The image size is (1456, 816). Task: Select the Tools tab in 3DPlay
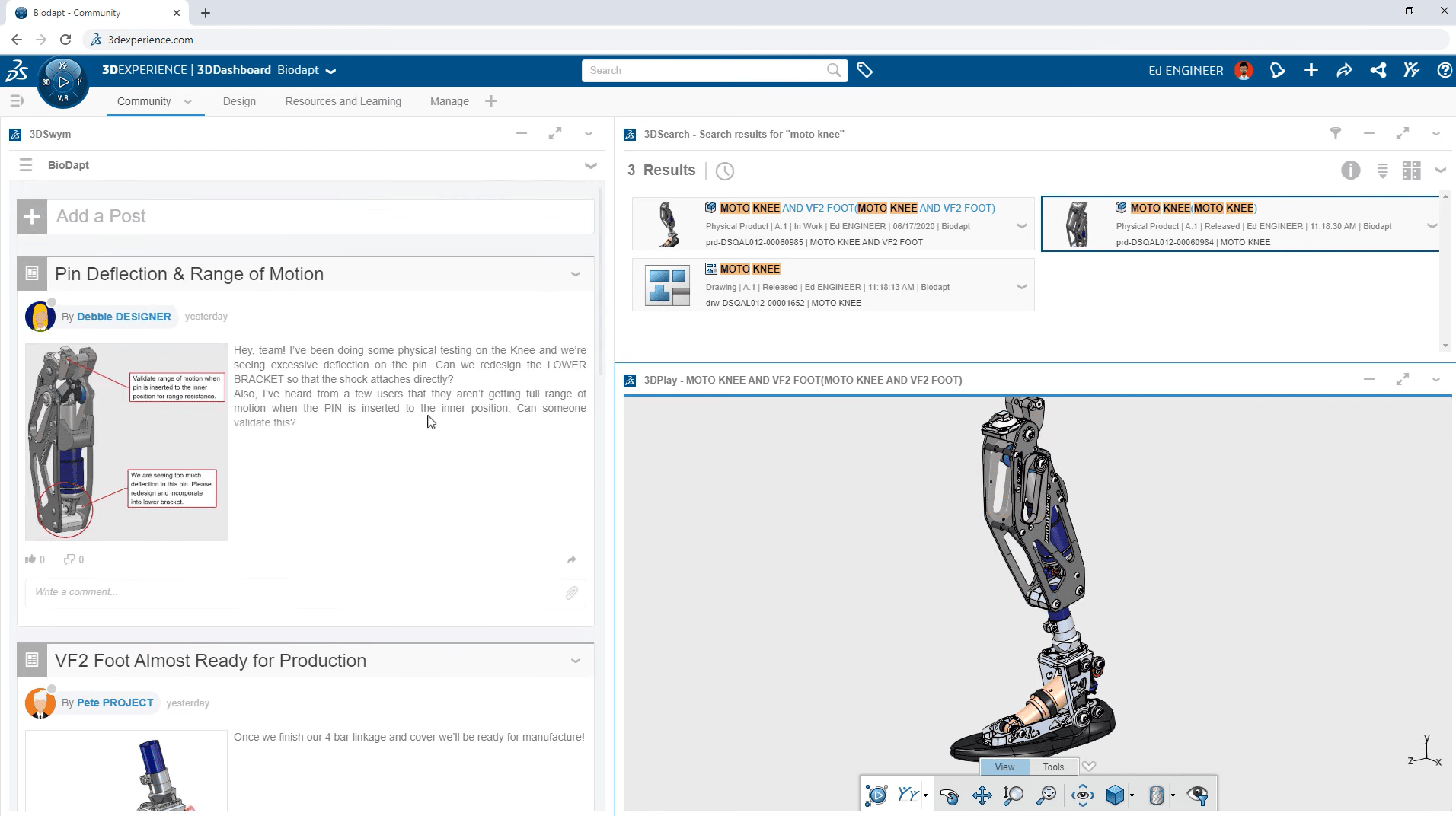pyautogui.click(x=1053, y=767)
